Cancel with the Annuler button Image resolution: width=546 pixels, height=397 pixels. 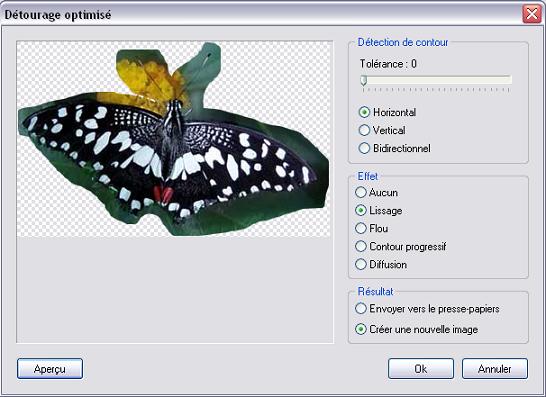click(x=495, y=369)
